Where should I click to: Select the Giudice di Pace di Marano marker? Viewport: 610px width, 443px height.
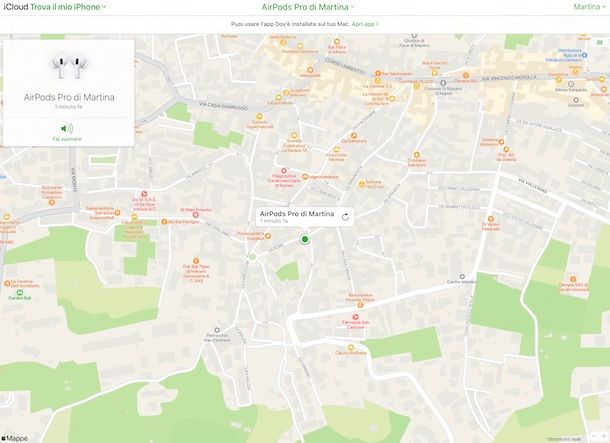point(414,36)
